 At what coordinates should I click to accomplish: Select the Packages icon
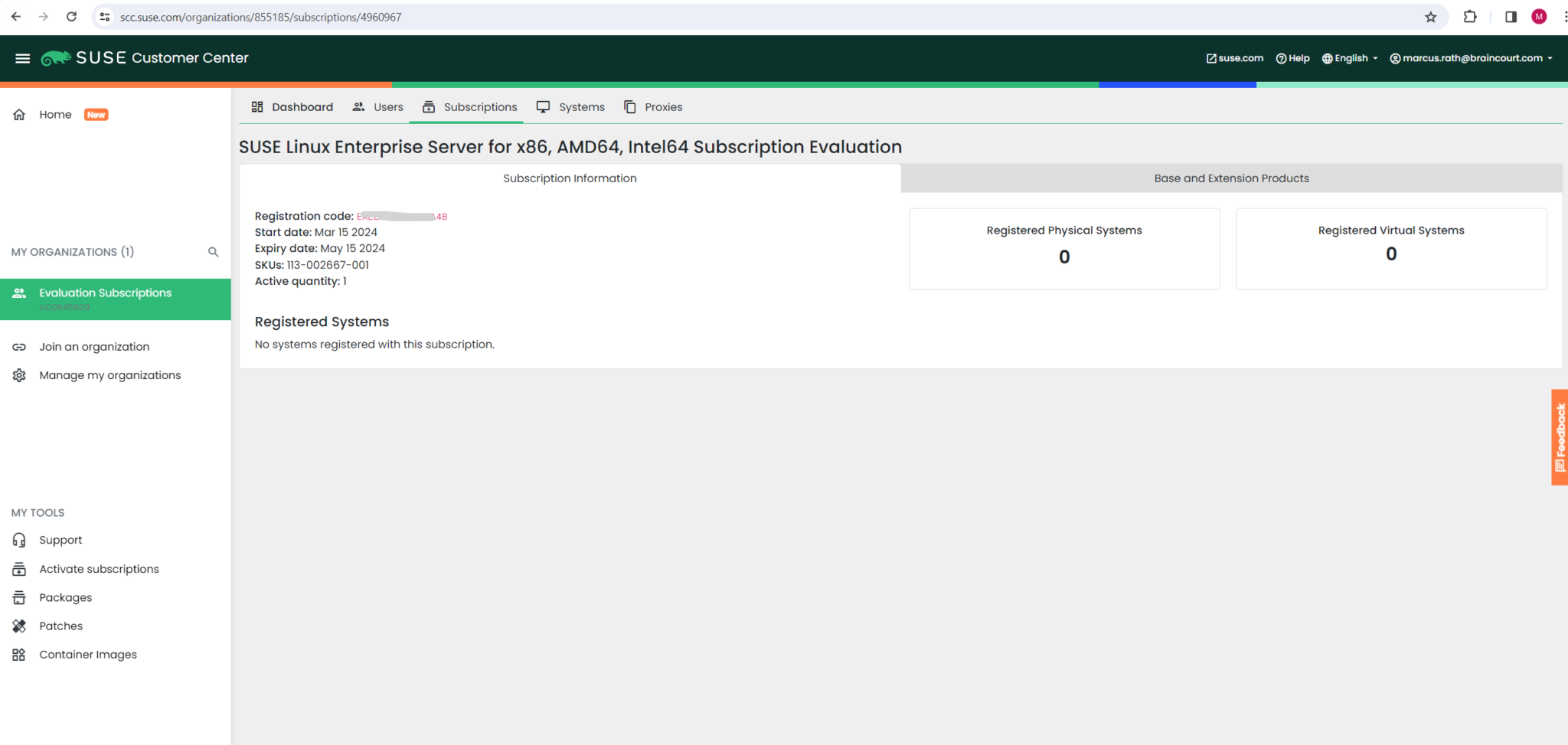19,597
